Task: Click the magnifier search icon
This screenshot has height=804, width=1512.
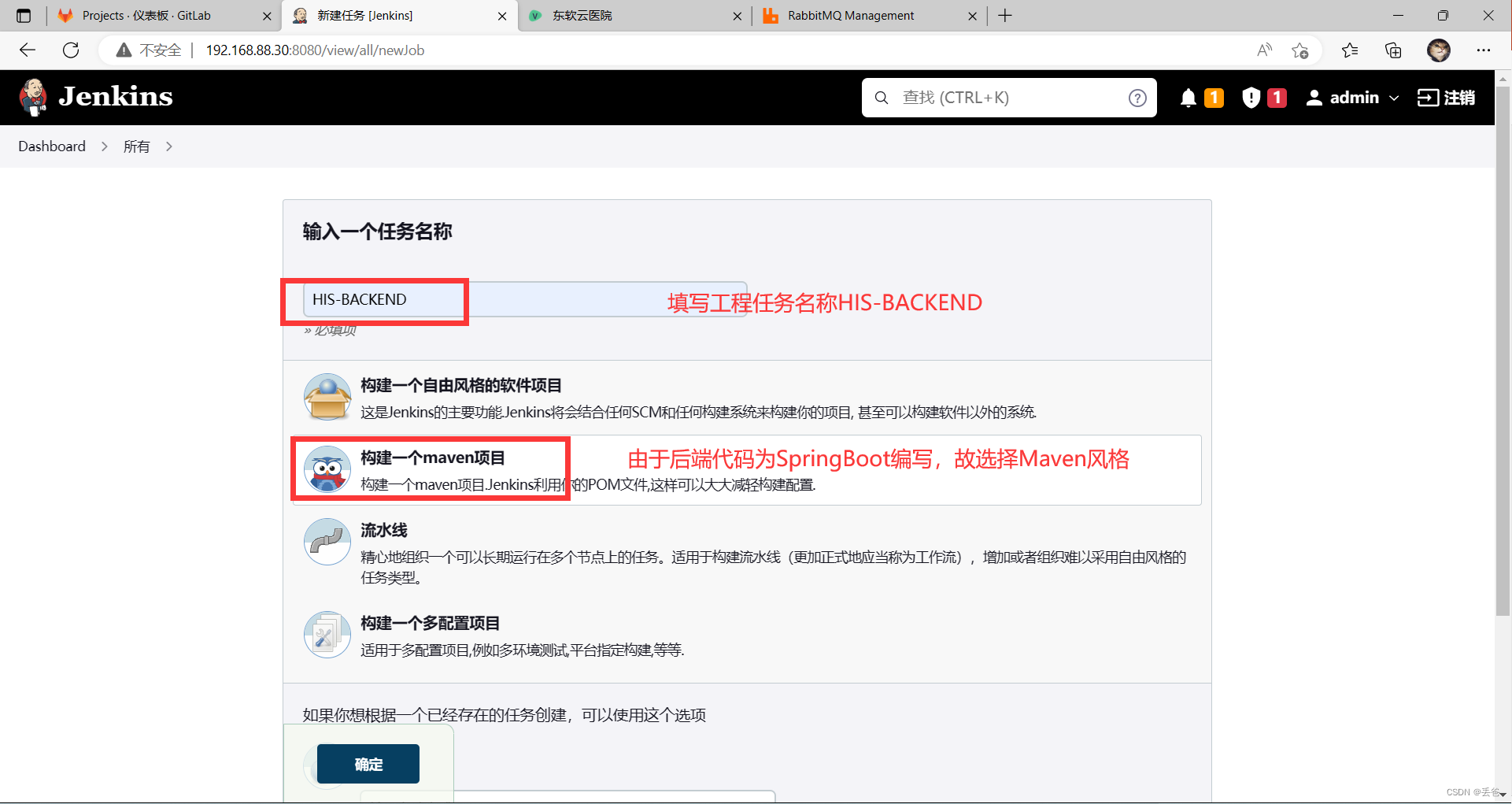Action: (x=882, y=98)
